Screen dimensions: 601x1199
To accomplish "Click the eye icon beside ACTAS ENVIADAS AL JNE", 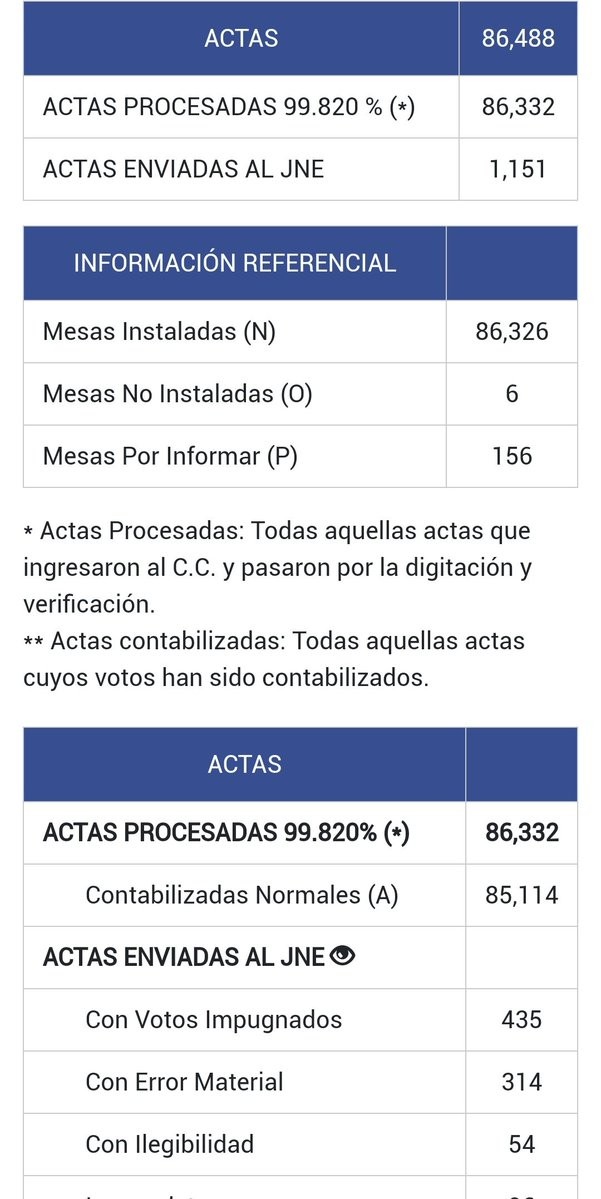I will point(343,957).
